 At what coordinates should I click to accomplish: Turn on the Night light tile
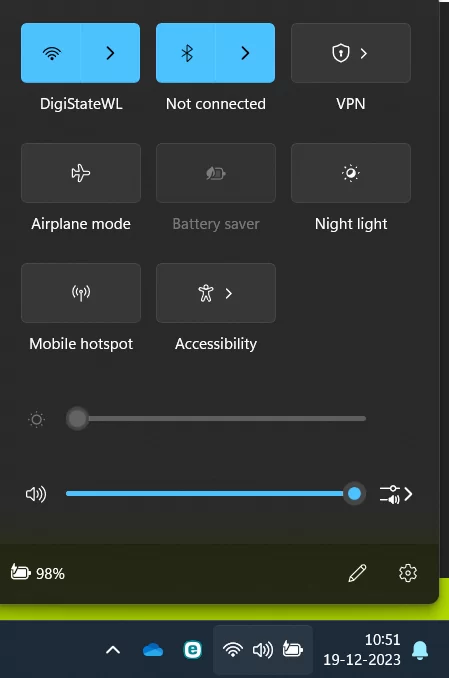(351, 173)
